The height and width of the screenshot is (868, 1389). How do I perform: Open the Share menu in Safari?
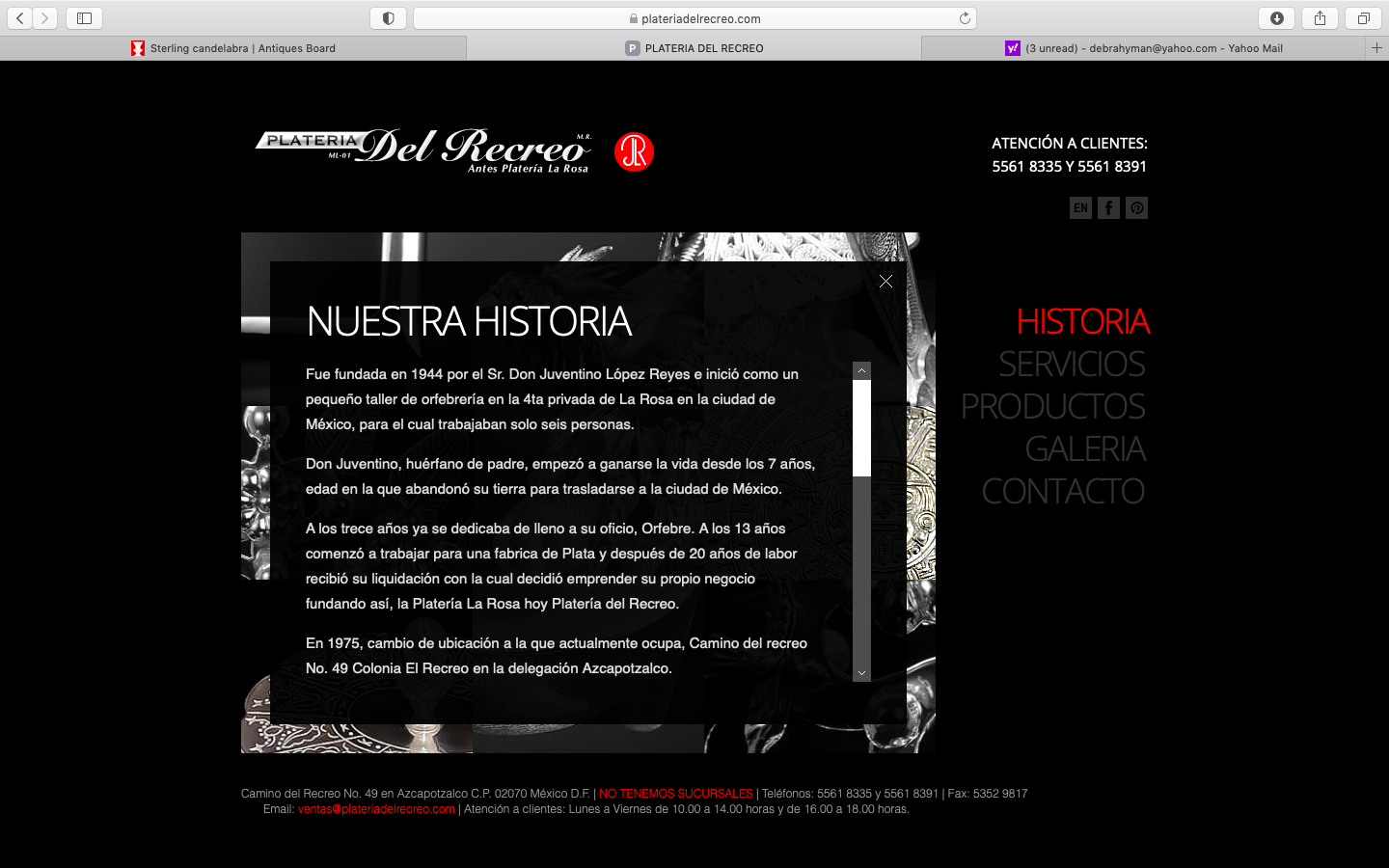1320,17
